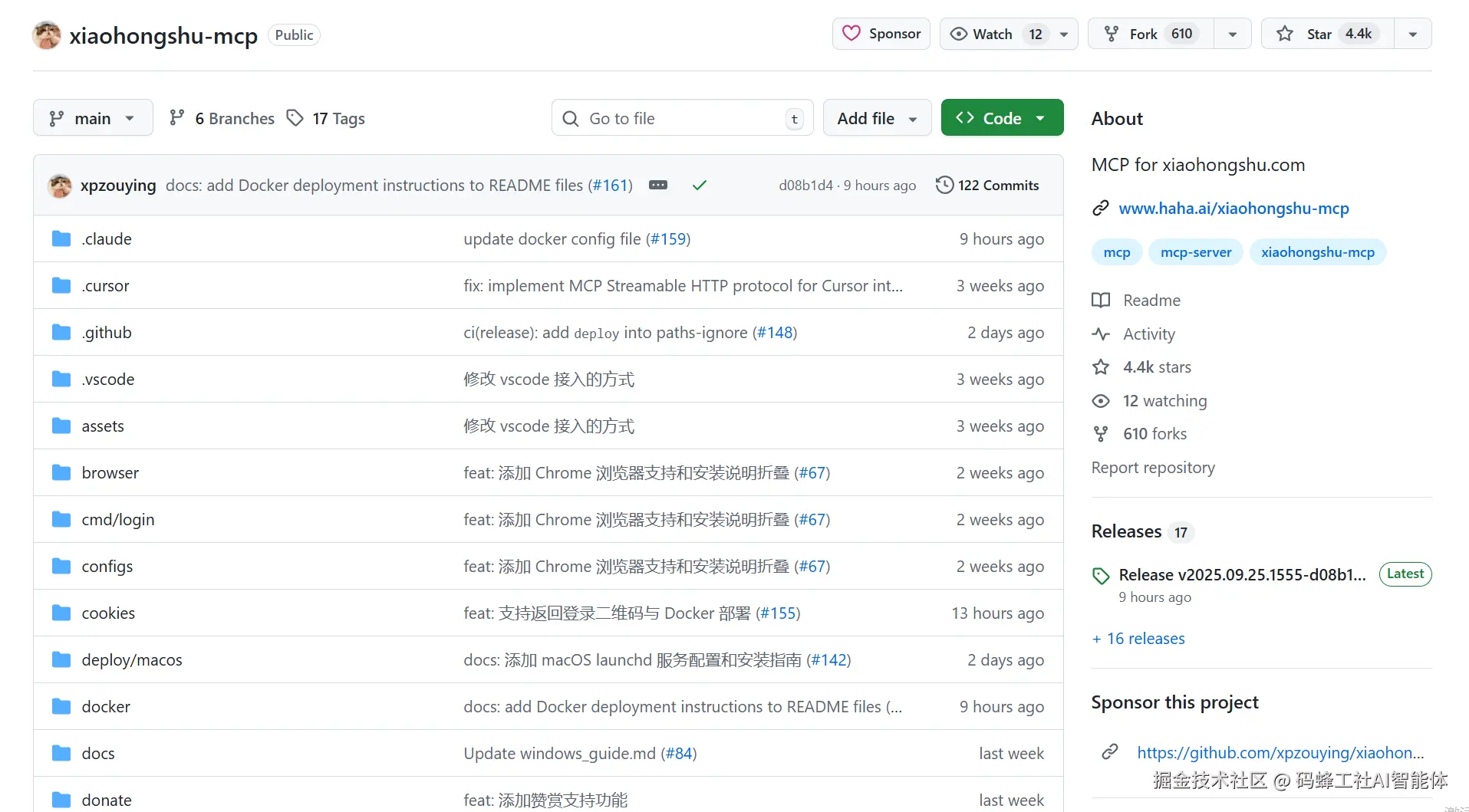The width and height of the screenshot is (1469, 812).
Task: Open the assets folder
Action: point(103,426)
